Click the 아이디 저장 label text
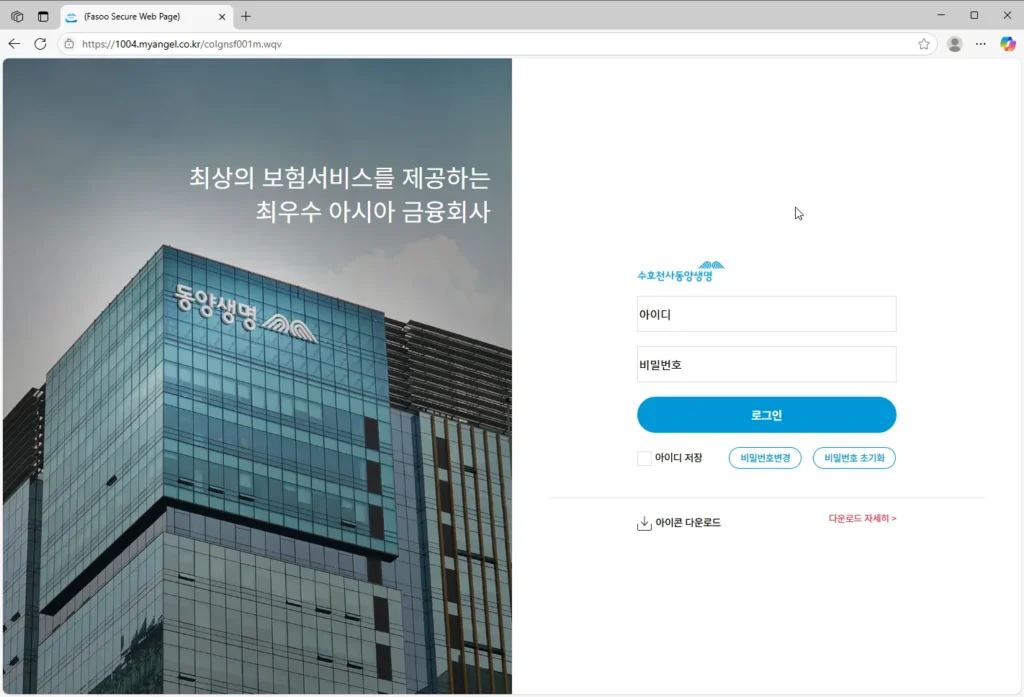Viewport: 1024px width, 697px height. pyautogui.click(x=679, y=458)
